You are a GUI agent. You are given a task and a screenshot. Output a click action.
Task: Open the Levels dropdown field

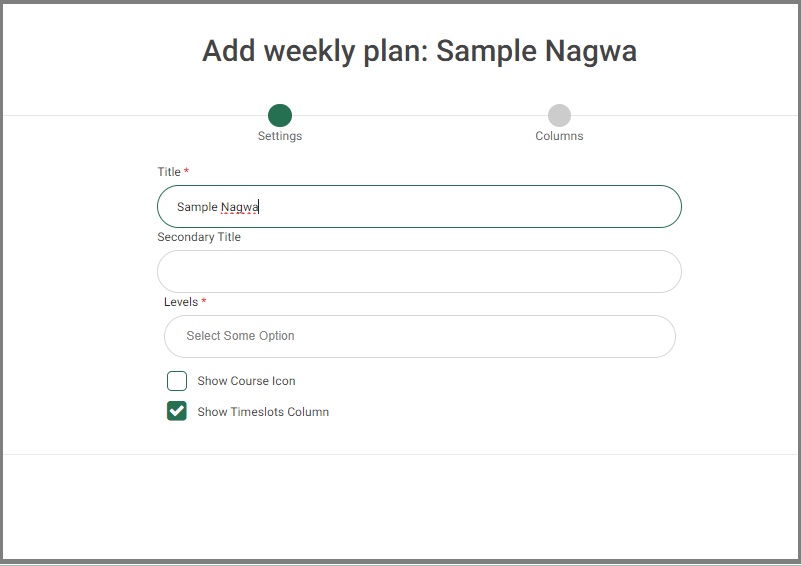(x=420, y=336)
